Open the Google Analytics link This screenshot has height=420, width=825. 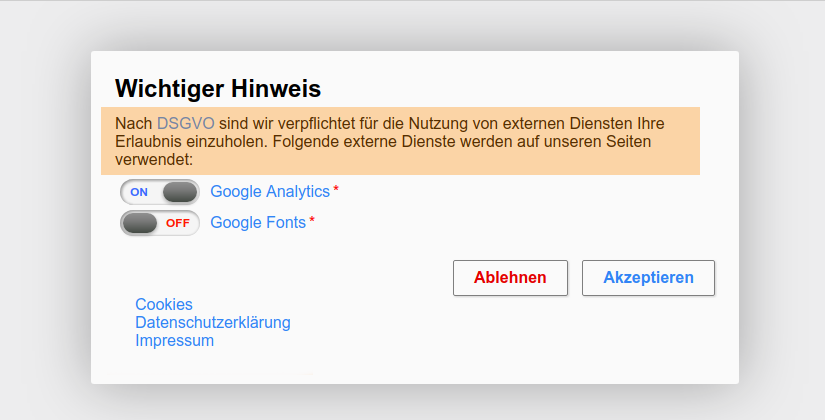(270, 191)
